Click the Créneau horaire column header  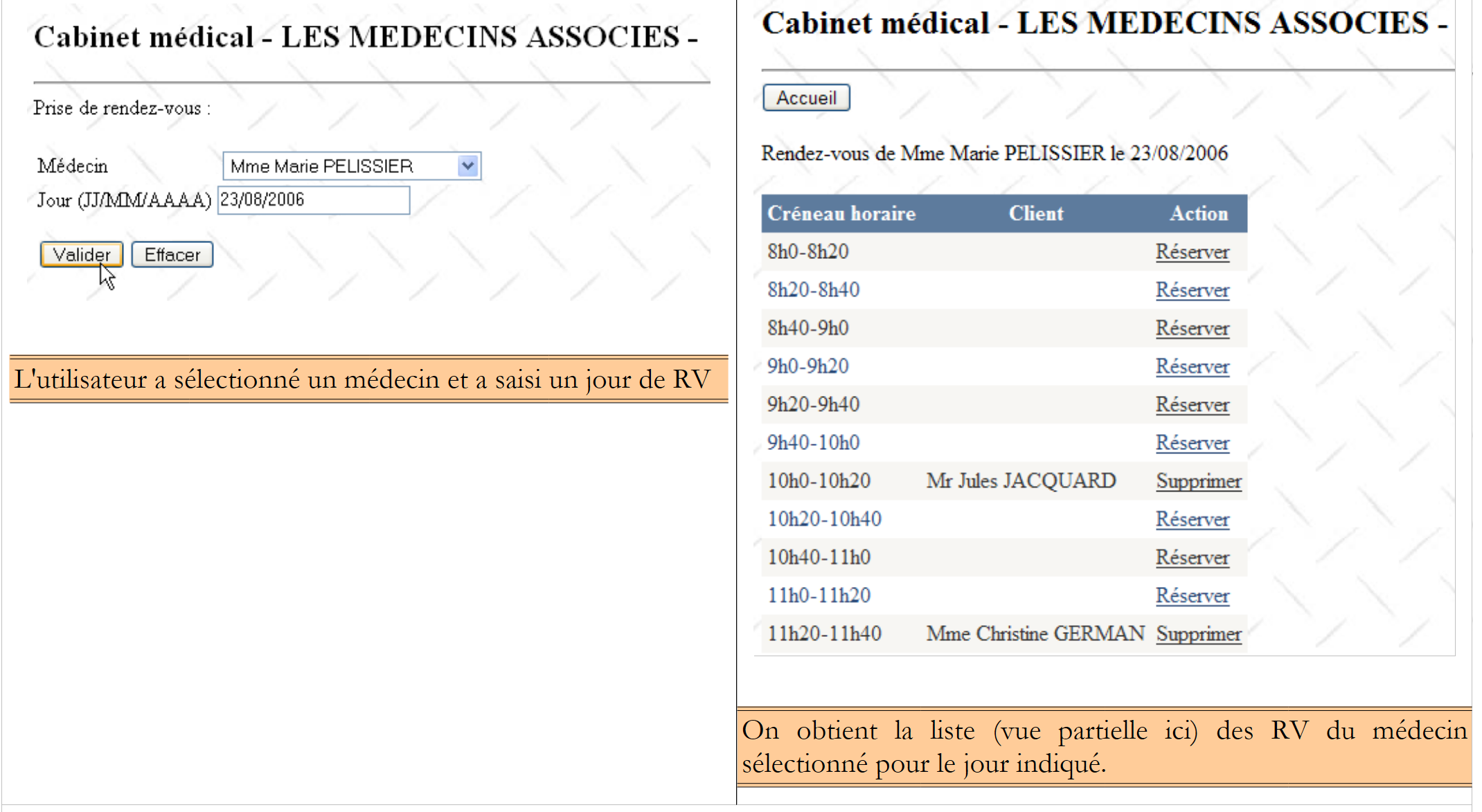tap(841, 214)
